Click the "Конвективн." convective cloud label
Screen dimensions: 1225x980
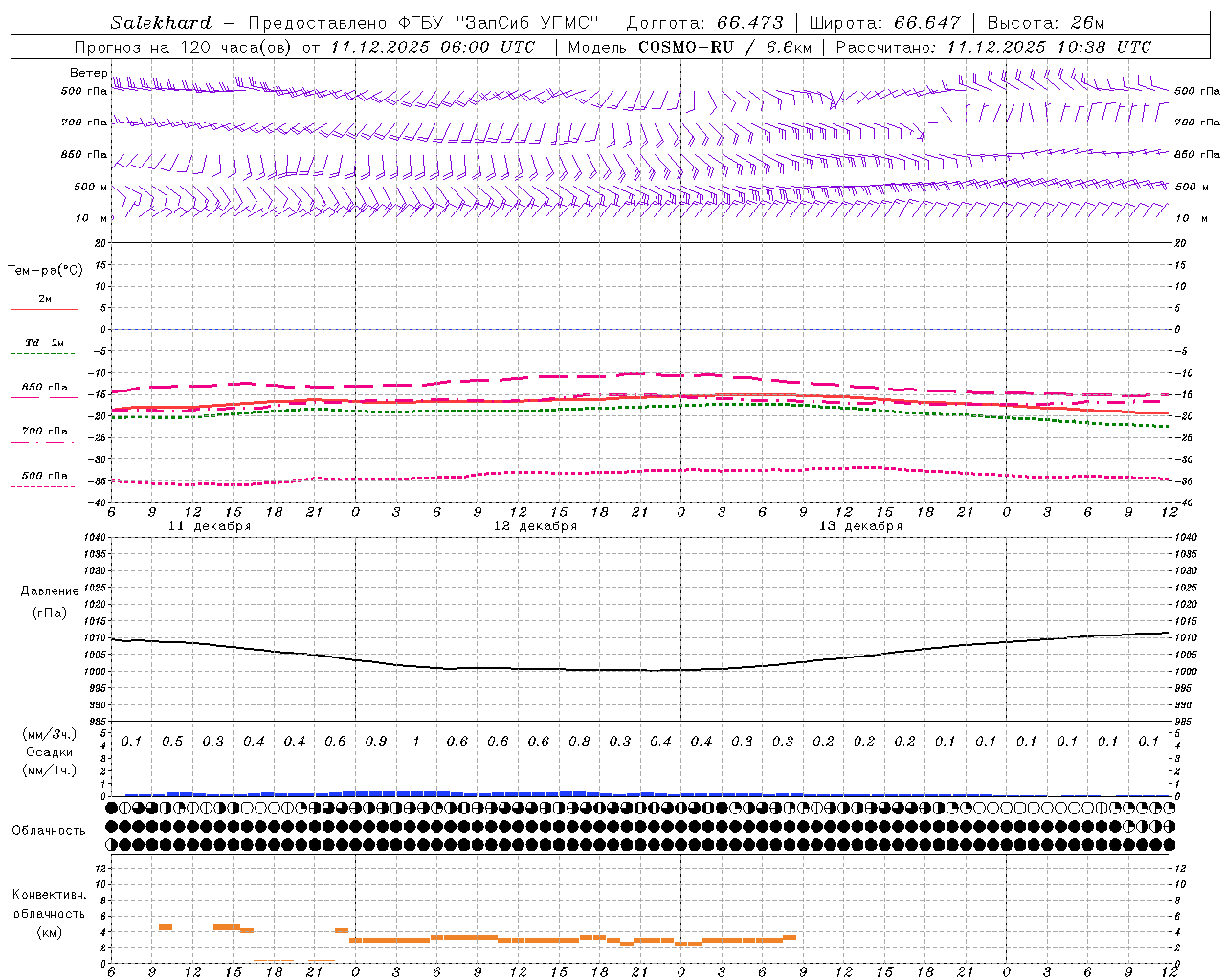(x=49, y=895)
